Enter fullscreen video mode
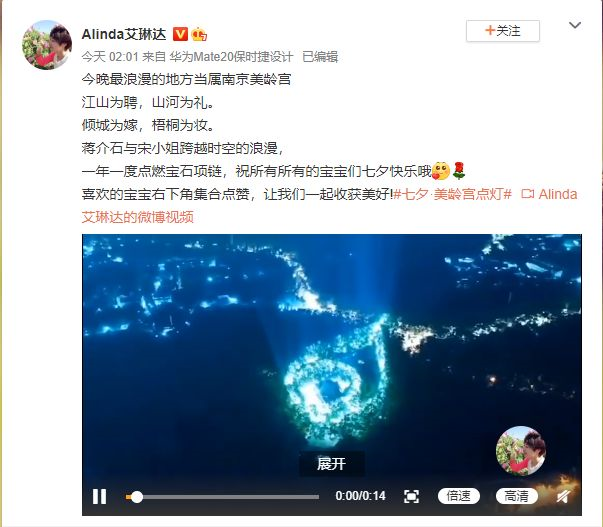Screen dimensions: 603x527 point(411,497)
